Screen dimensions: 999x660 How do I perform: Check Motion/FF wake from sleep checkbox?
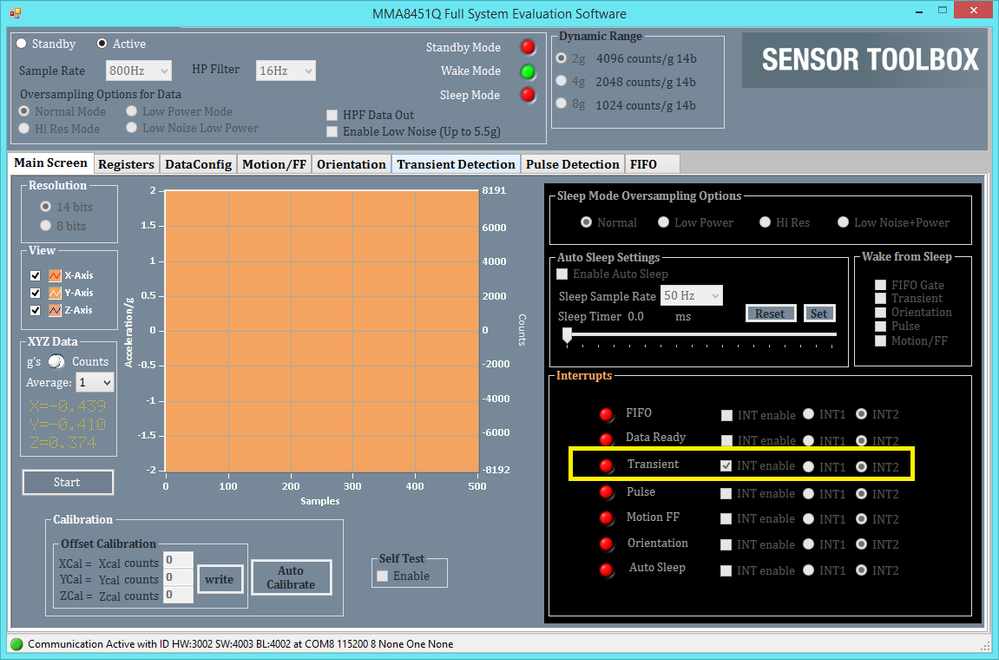(880, 341)
